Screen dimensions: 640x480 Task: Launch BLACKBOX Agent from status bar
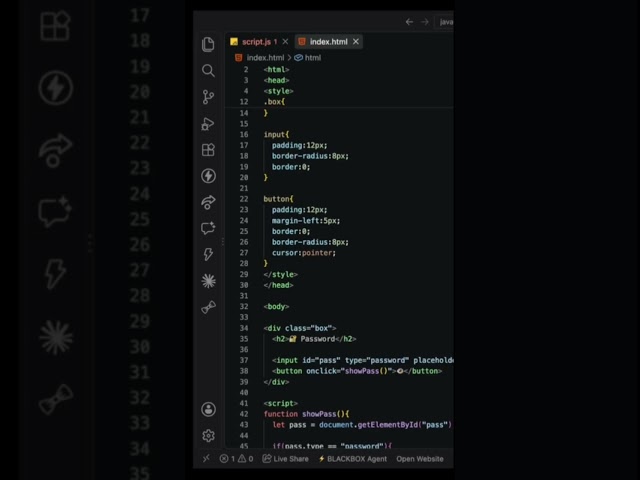click(352, 458)
